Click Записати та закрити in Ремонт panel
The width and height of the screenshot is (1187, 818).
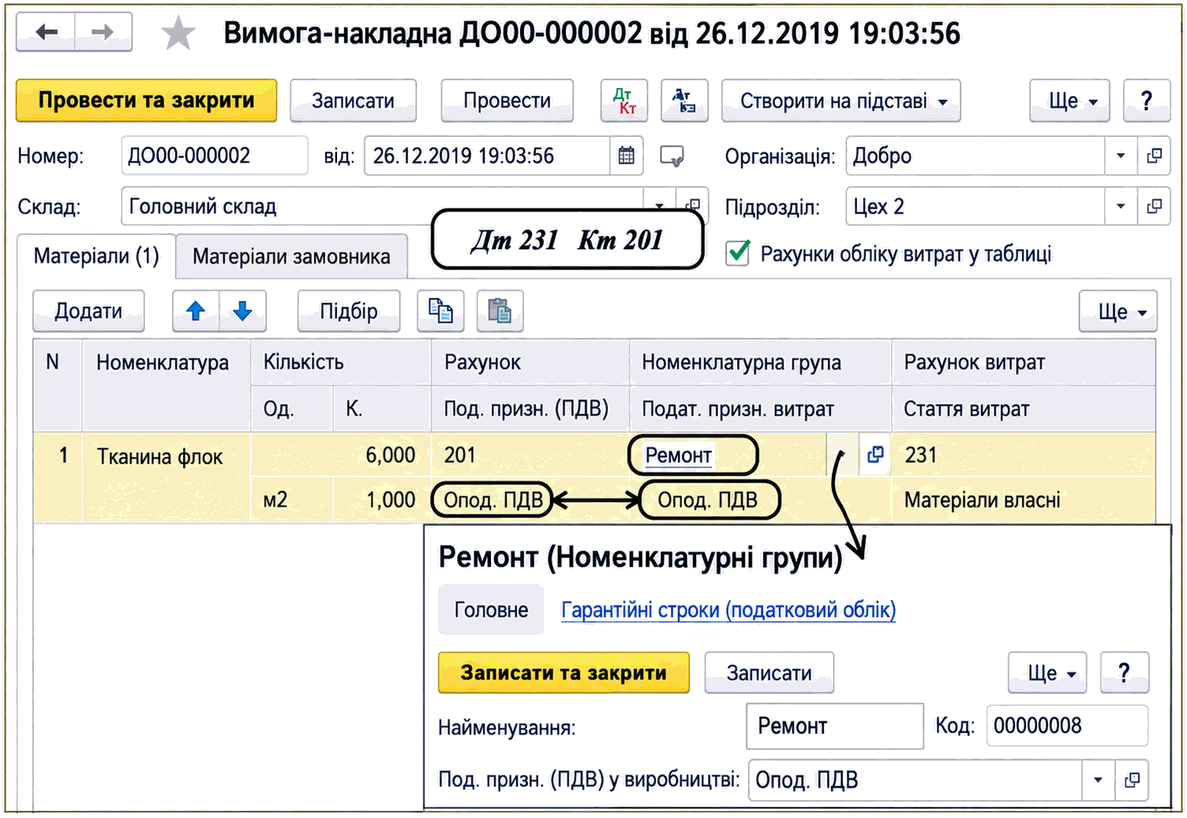click(563, 673)
